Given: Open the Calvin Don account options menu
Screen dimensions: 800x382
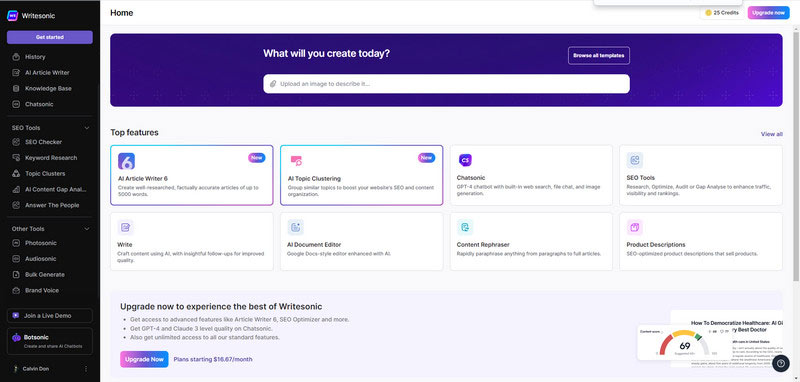Looking at the screenshot, I should point(86,369).
